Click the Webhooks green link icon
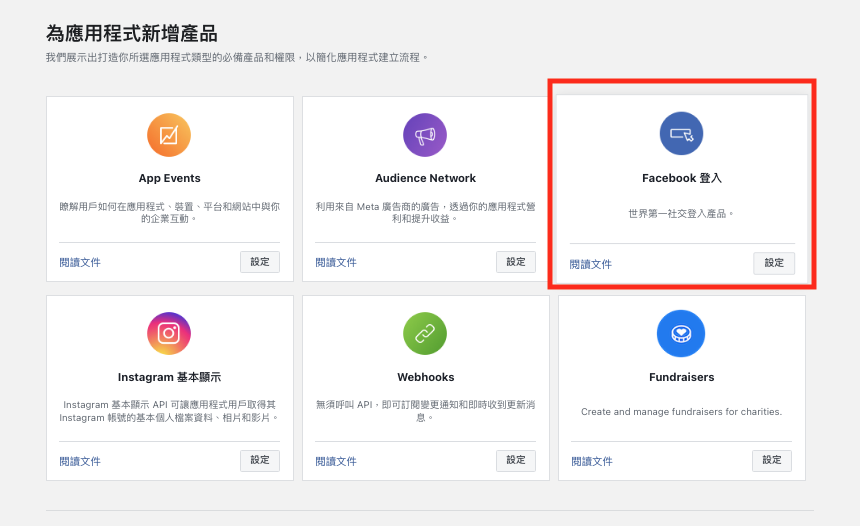 425,333
